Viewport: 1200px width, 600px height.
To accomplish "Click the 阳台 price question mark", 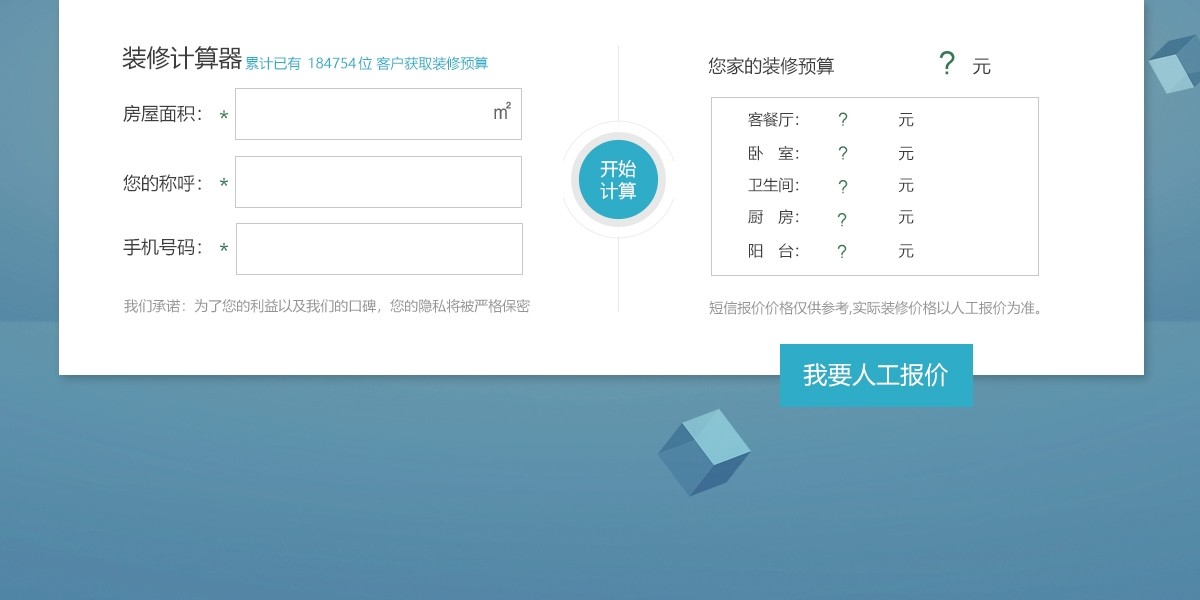I will coord(843,252).
